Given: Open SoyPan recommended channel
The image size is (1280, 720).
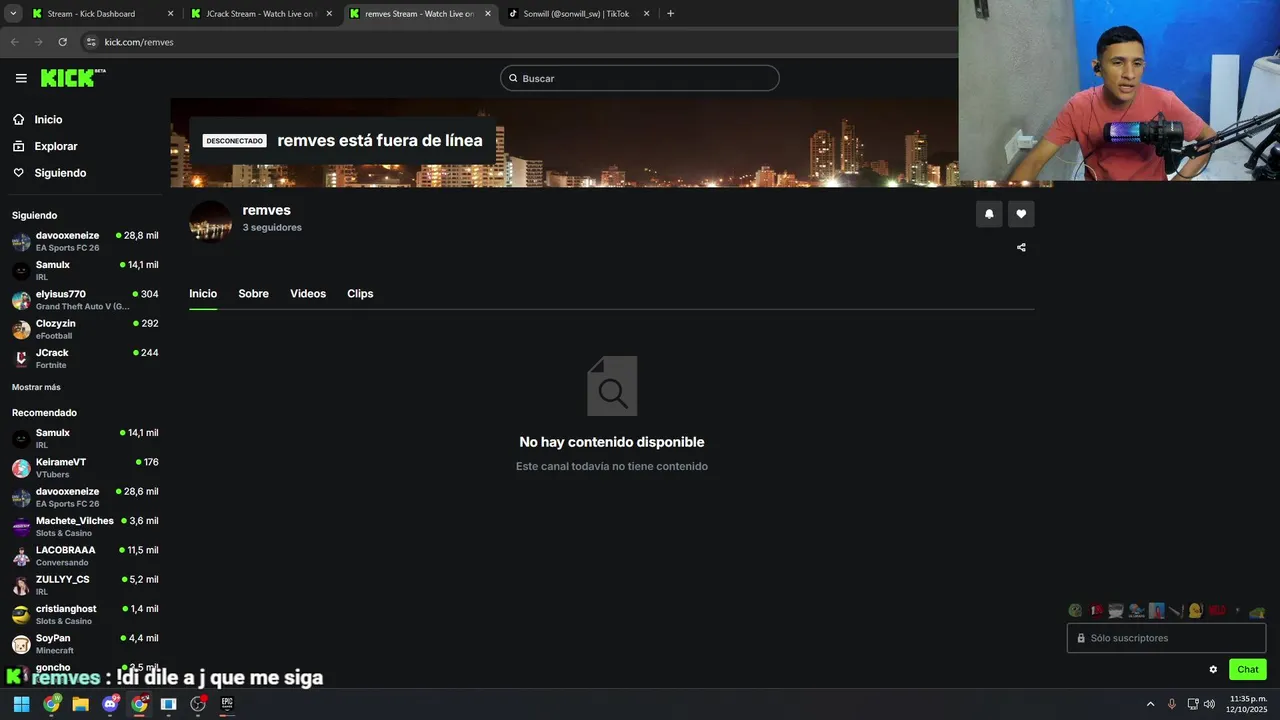Looking at the screenshot, I should click(85, 644).
